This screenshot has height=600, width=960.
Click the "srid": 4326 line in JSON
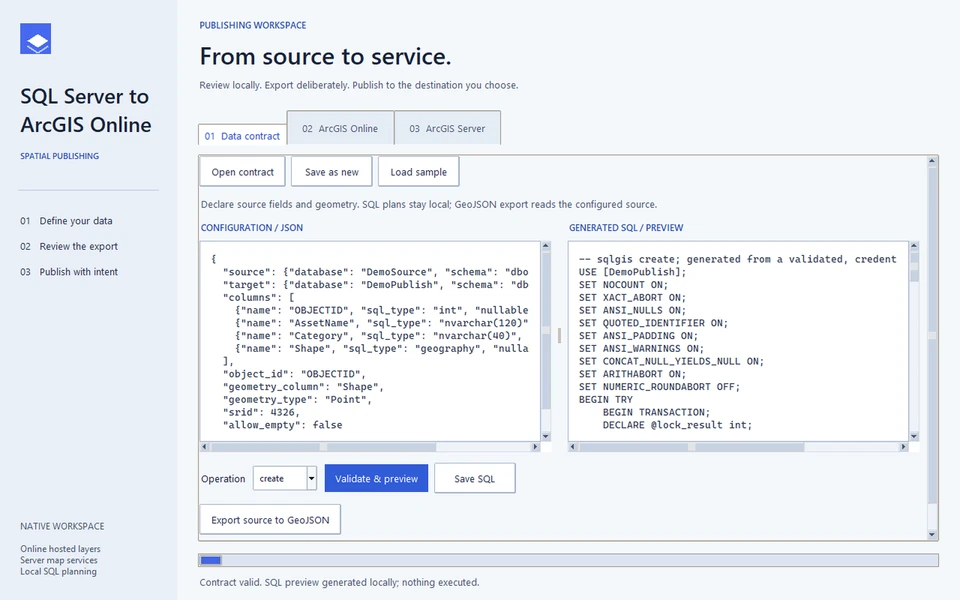point(261,412)
